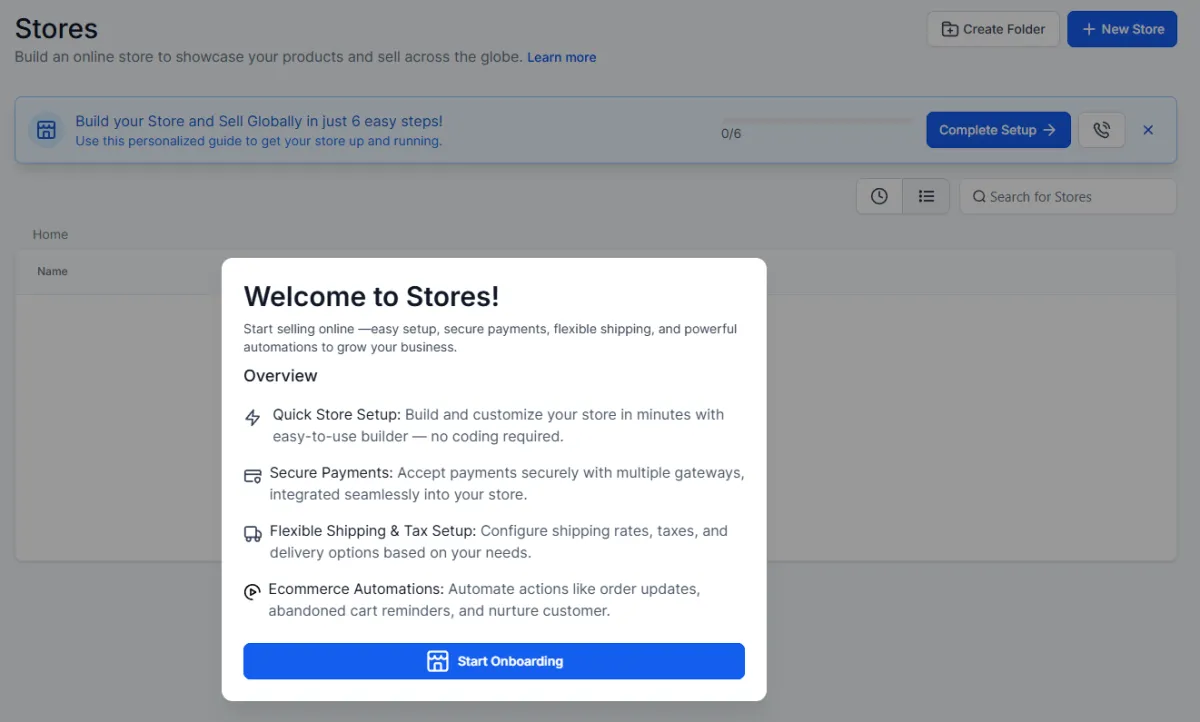Click the phone call icon button
The width and height of the screenshot is (1200, 722).
1101,130
